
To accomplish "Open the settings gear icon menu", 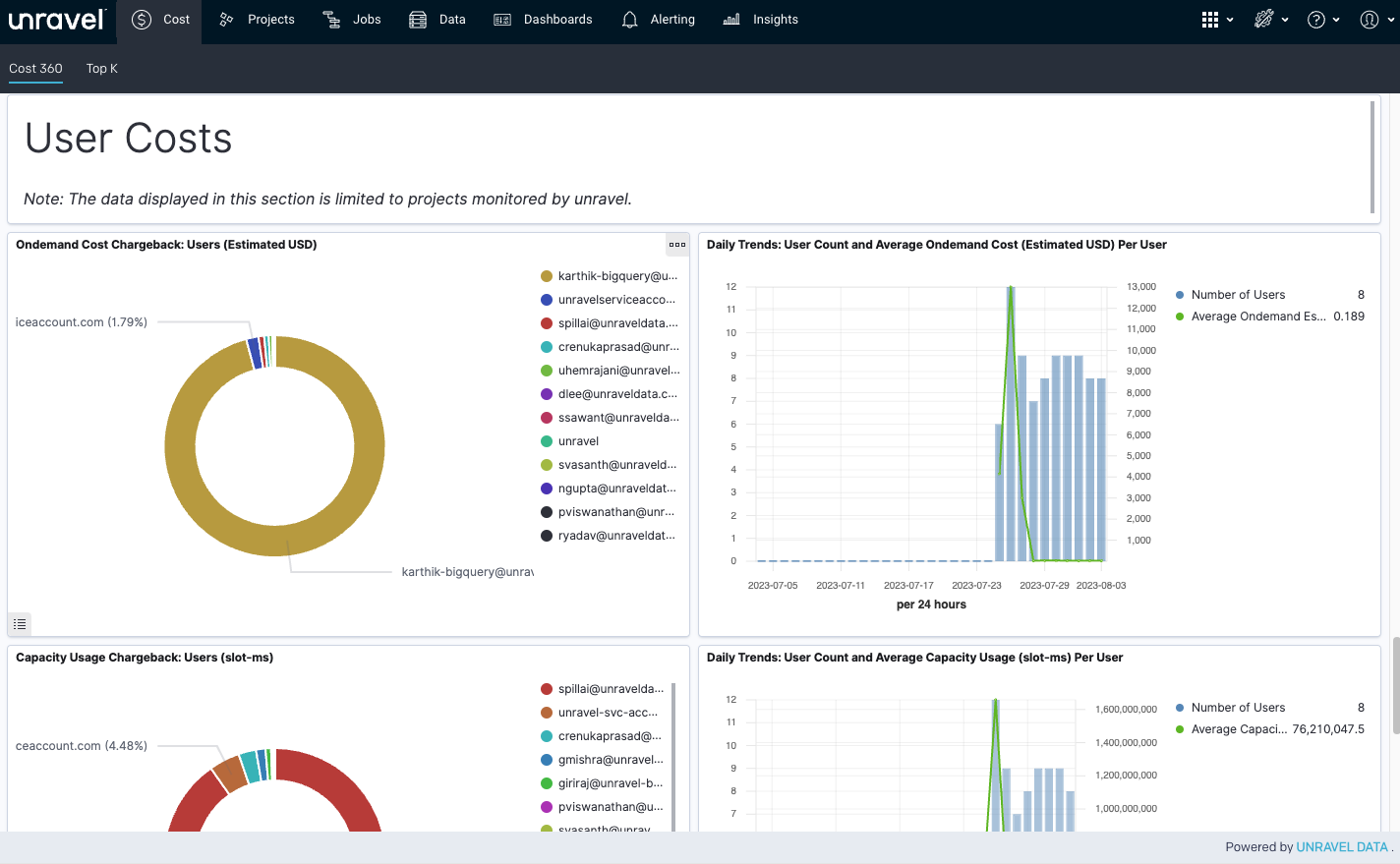I will (1264, 19).
